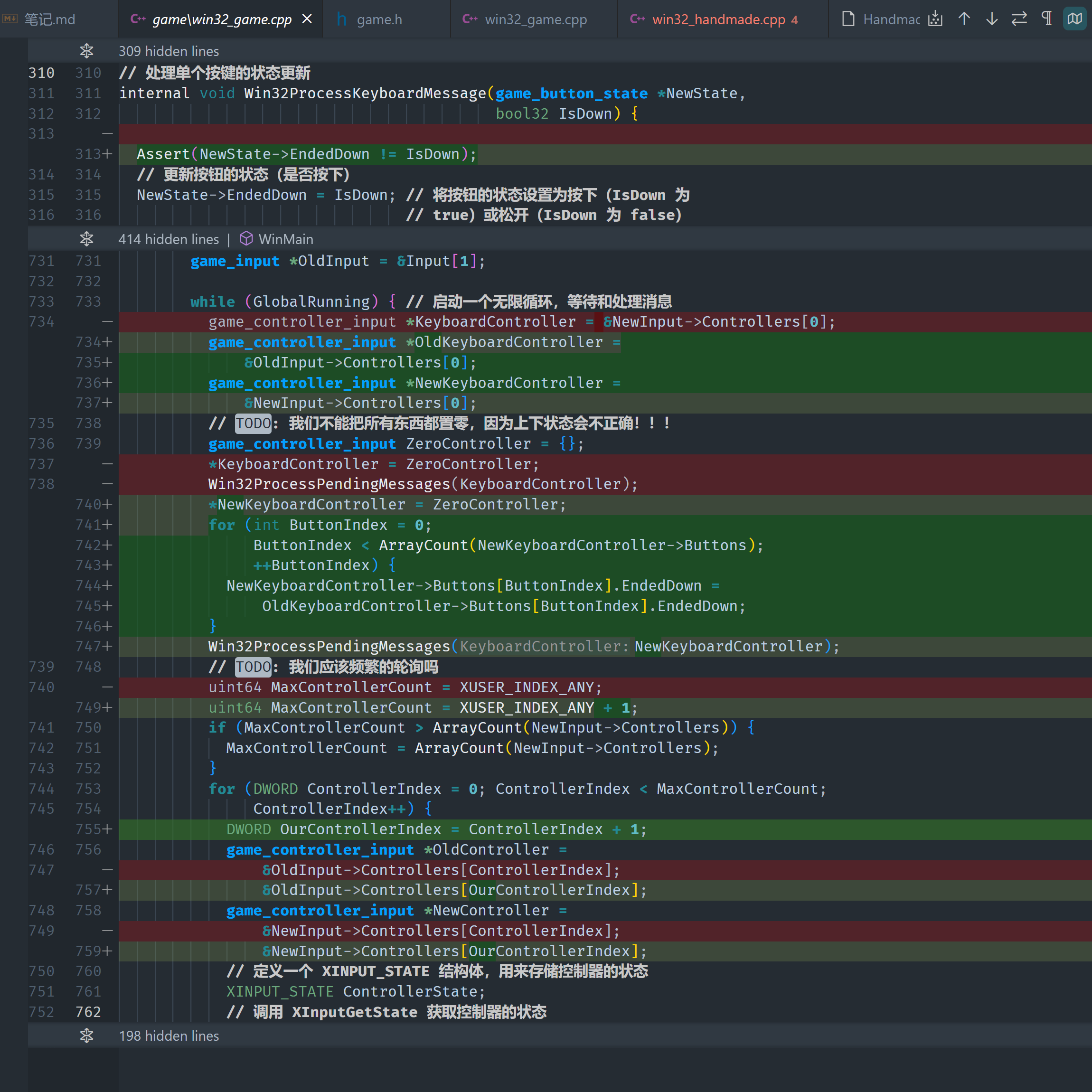Click the game_button_state type name

(x=572, y=93)
